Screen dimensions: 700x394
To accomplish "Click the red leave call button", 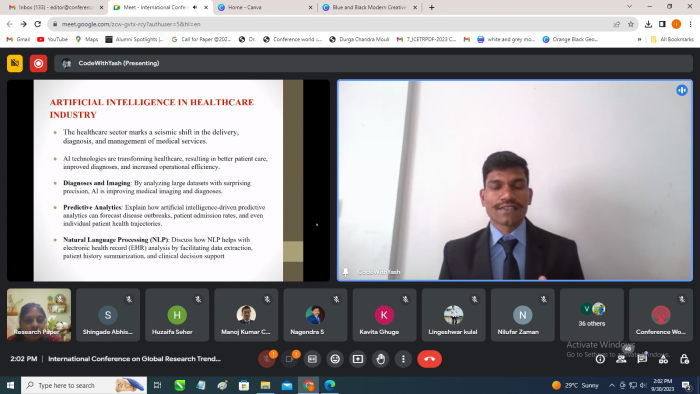I will (x=429, y=359).
